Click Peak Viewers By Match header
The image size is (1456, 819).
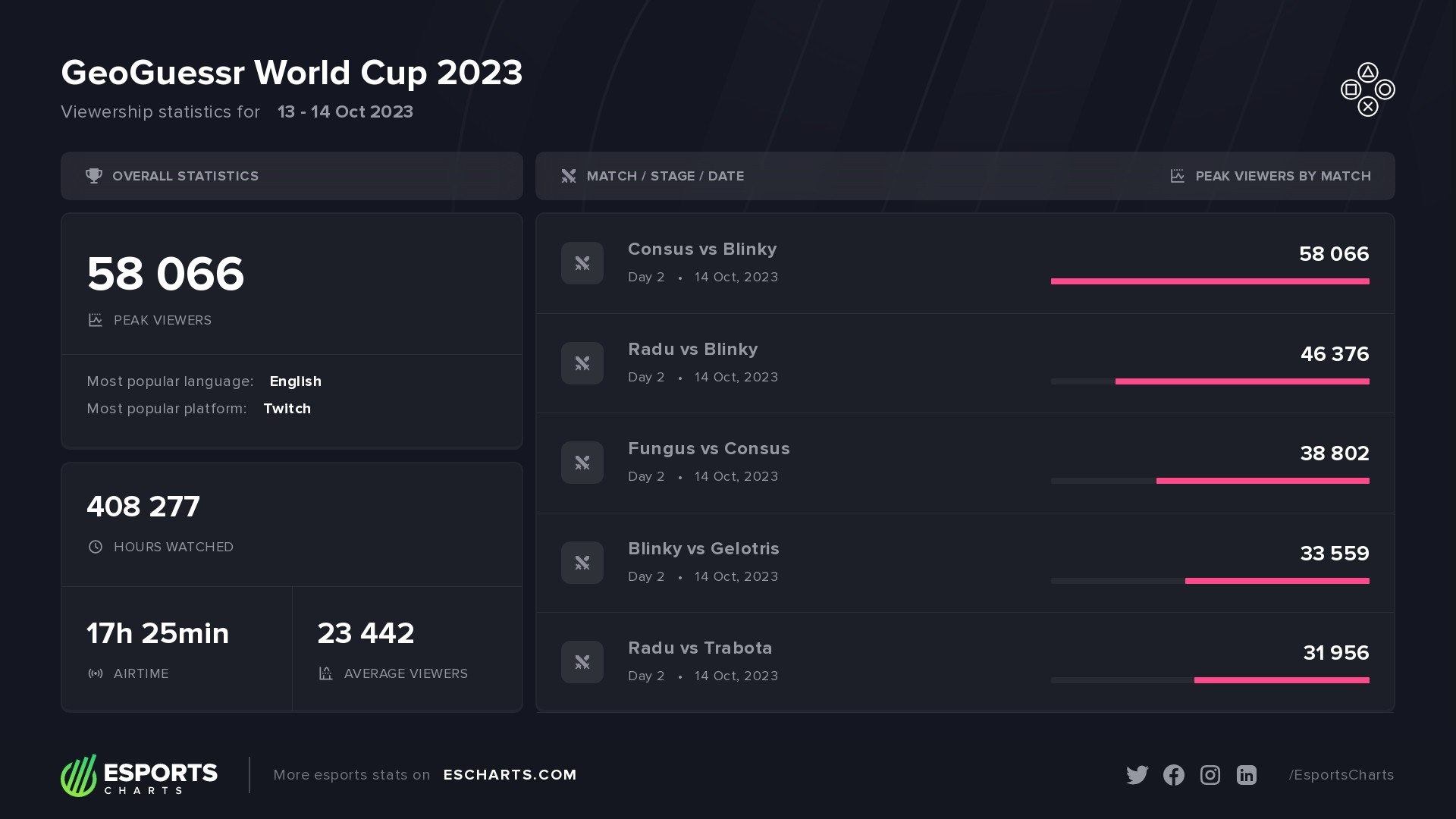coord(1283,176)
